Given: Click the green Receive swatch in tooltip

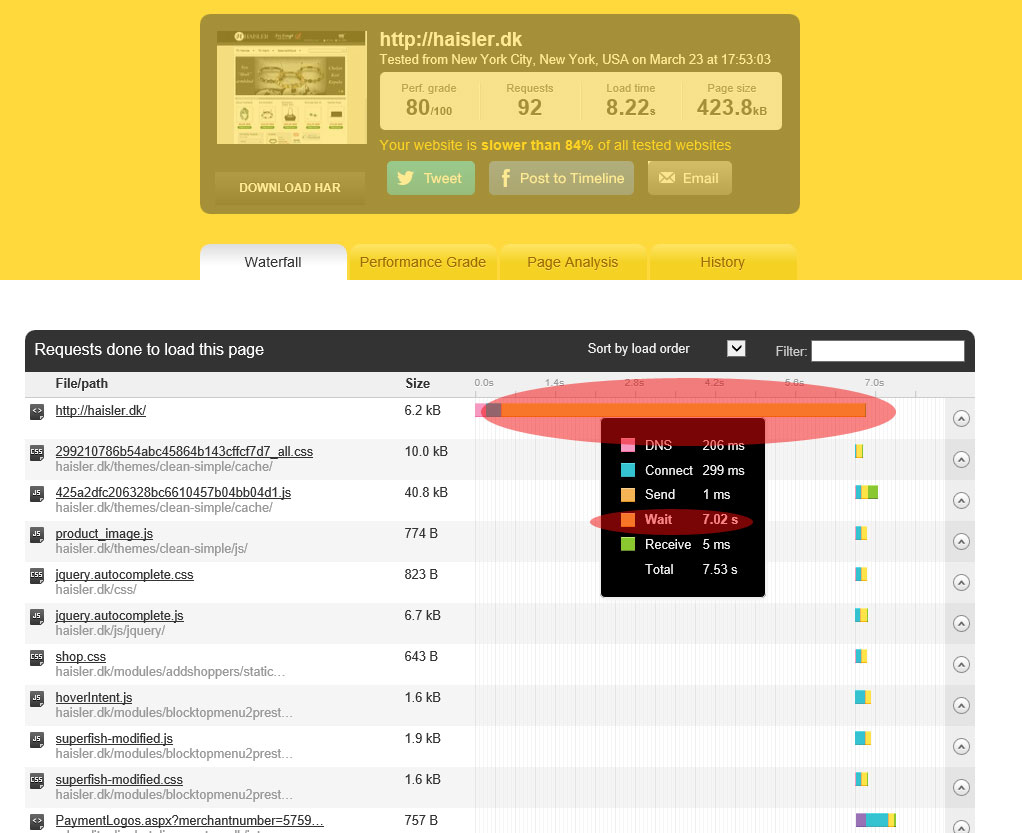Looking at the screenshot, I should pos(628,544).
